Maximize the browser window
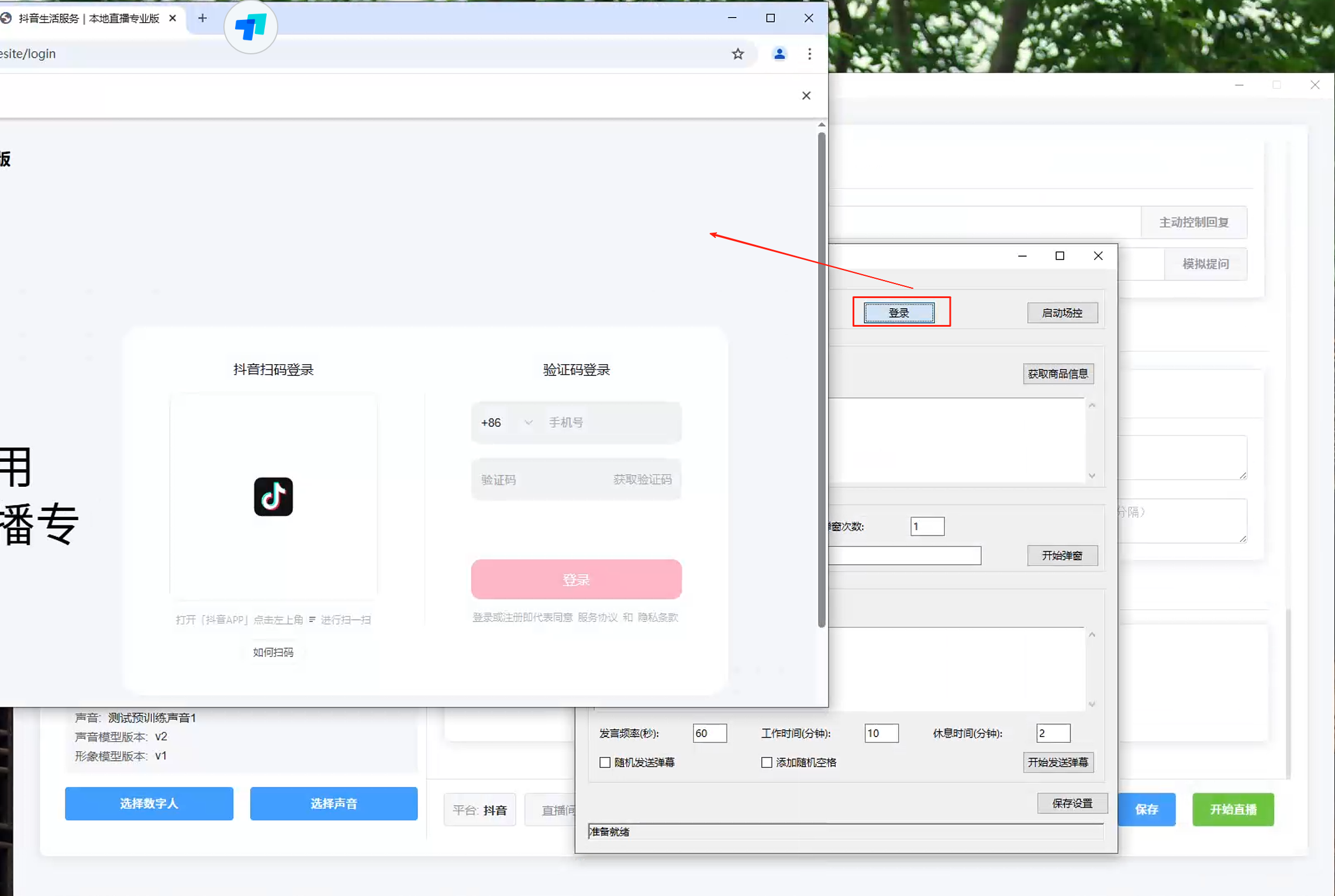1335x896 pixels. point(770,18)
